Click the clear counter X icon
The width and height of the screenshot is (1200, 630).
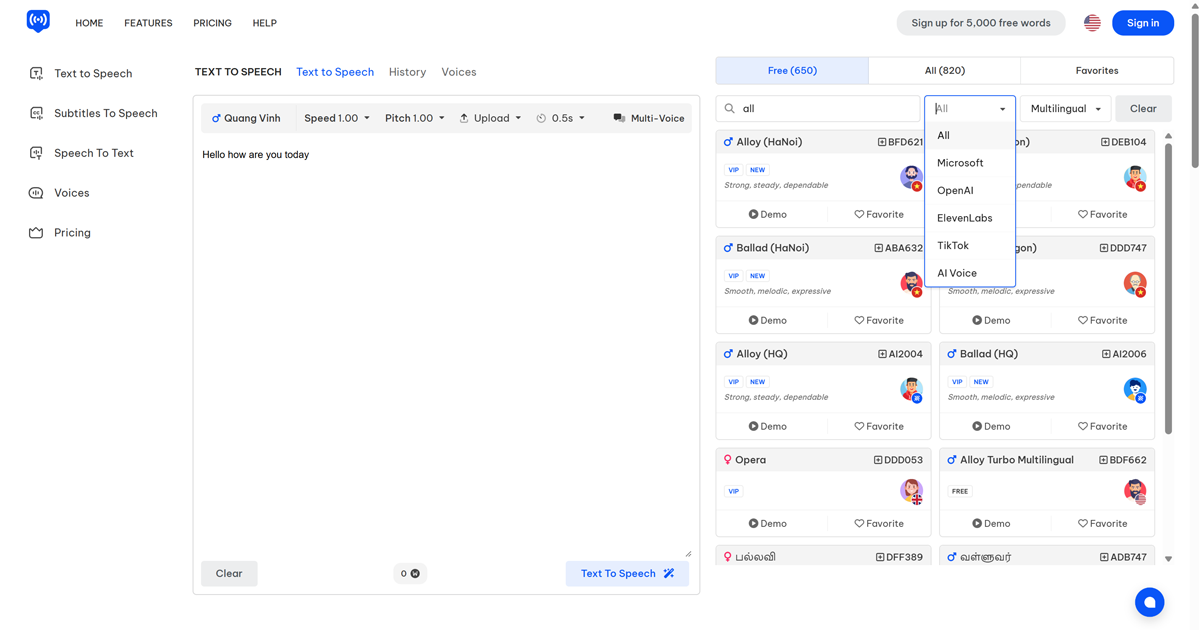pos(415,574)
